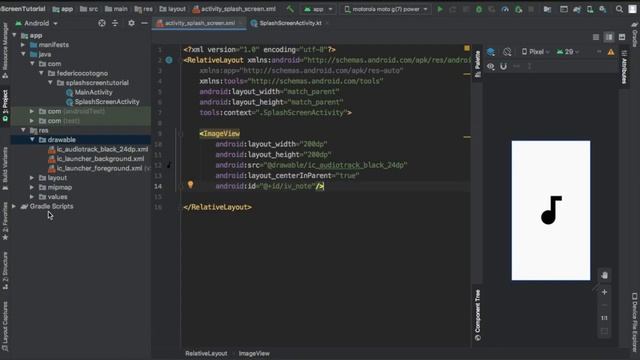
Task: Expand the manifests folder
Action: pyautogui.click(x=23, y=45)
